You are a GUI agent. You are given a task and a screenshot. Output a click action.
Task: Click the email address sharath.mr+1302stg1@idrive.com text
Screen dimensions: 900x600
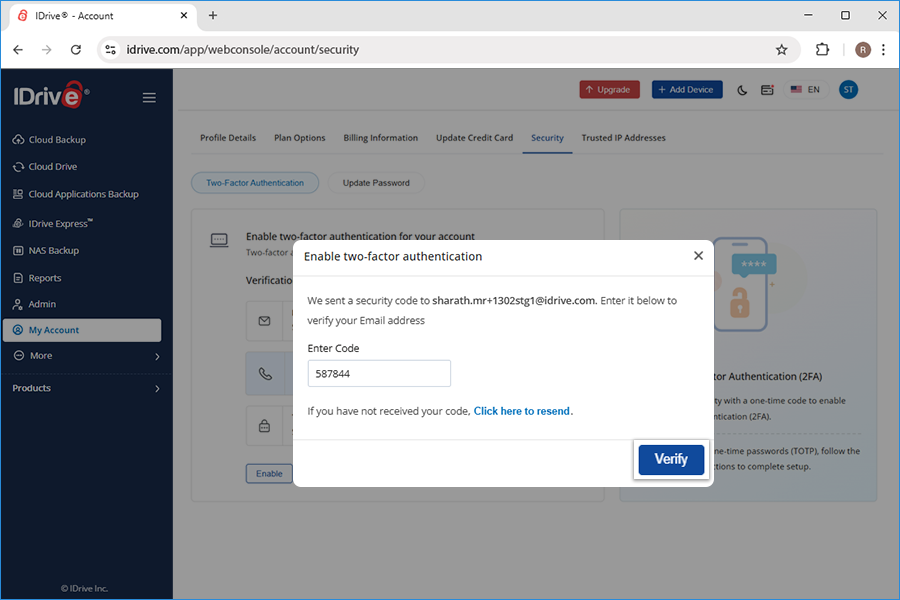coord(514,301)
